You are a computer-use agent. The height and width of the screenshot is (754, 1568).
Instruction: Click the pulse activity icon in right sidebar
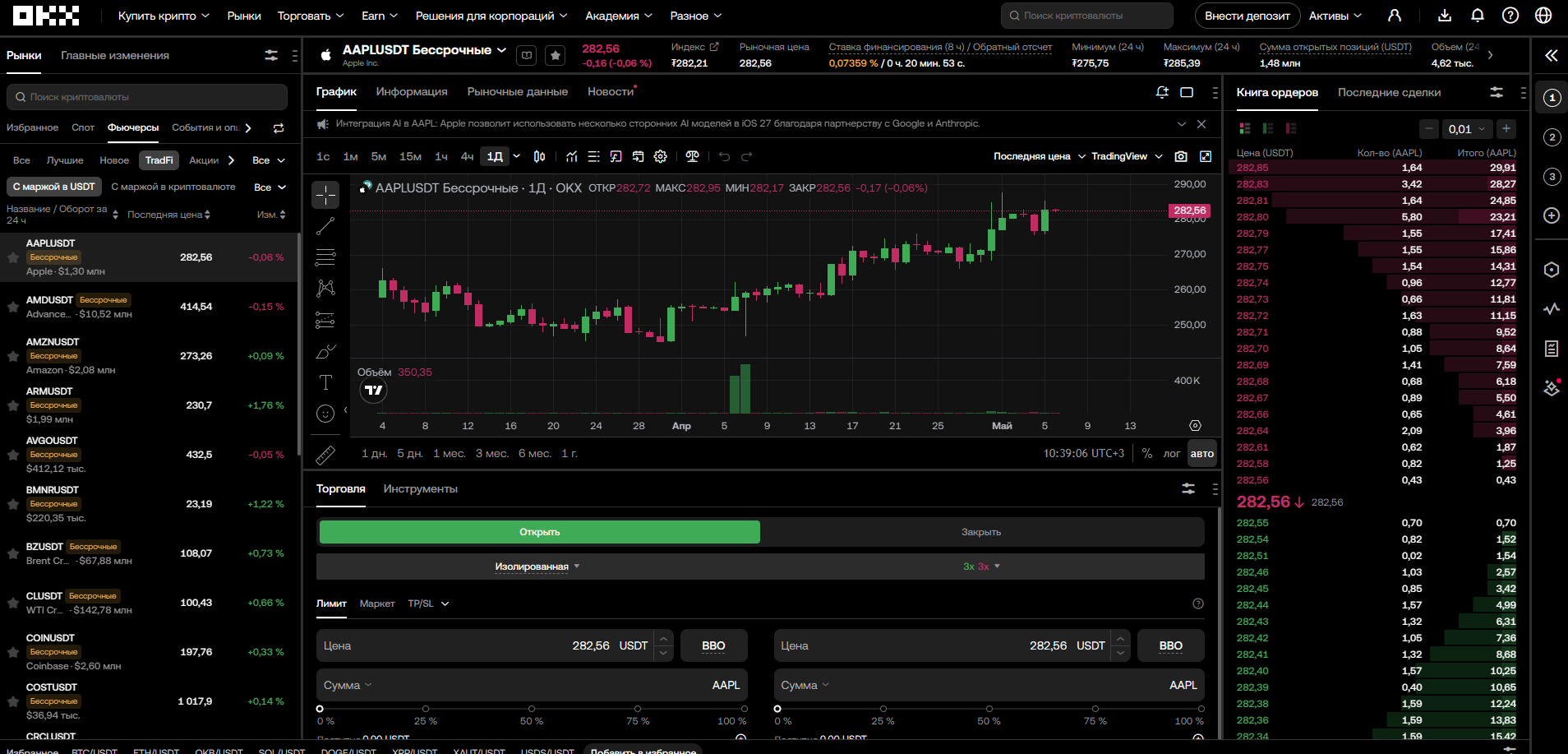[x=1552, y=309]
